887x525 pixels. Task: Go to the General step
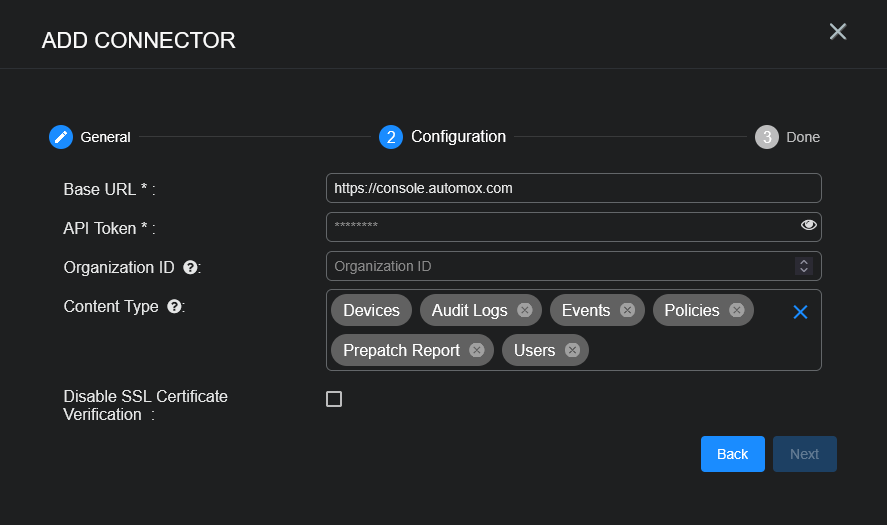pos(61,137)
